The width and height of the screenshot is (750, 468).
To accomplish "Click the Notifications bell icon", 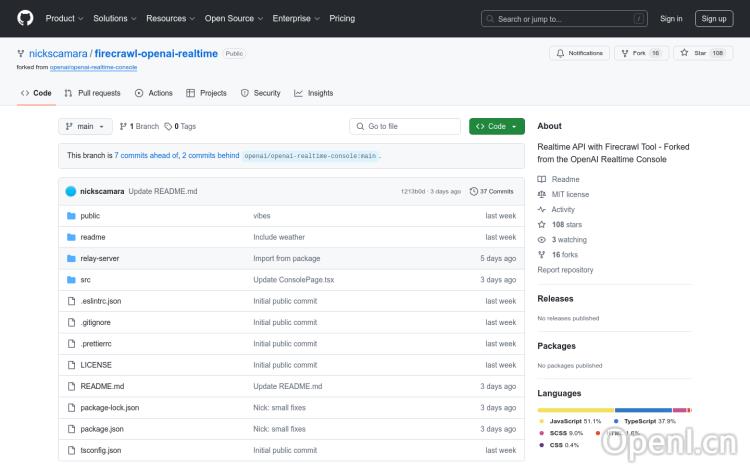I will tap(559, 53).
